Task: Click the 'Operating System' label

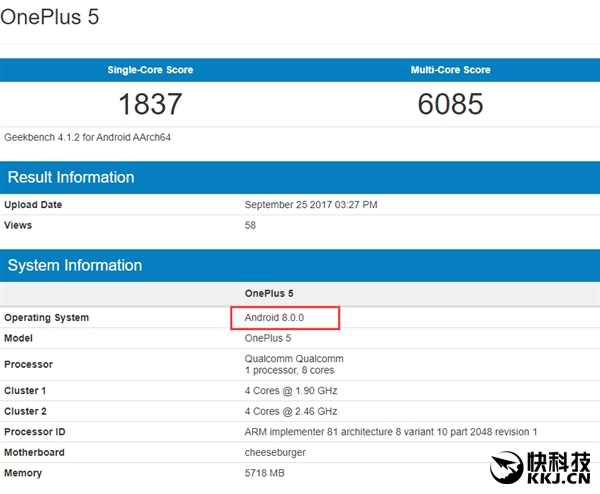Action: [46, 318]
